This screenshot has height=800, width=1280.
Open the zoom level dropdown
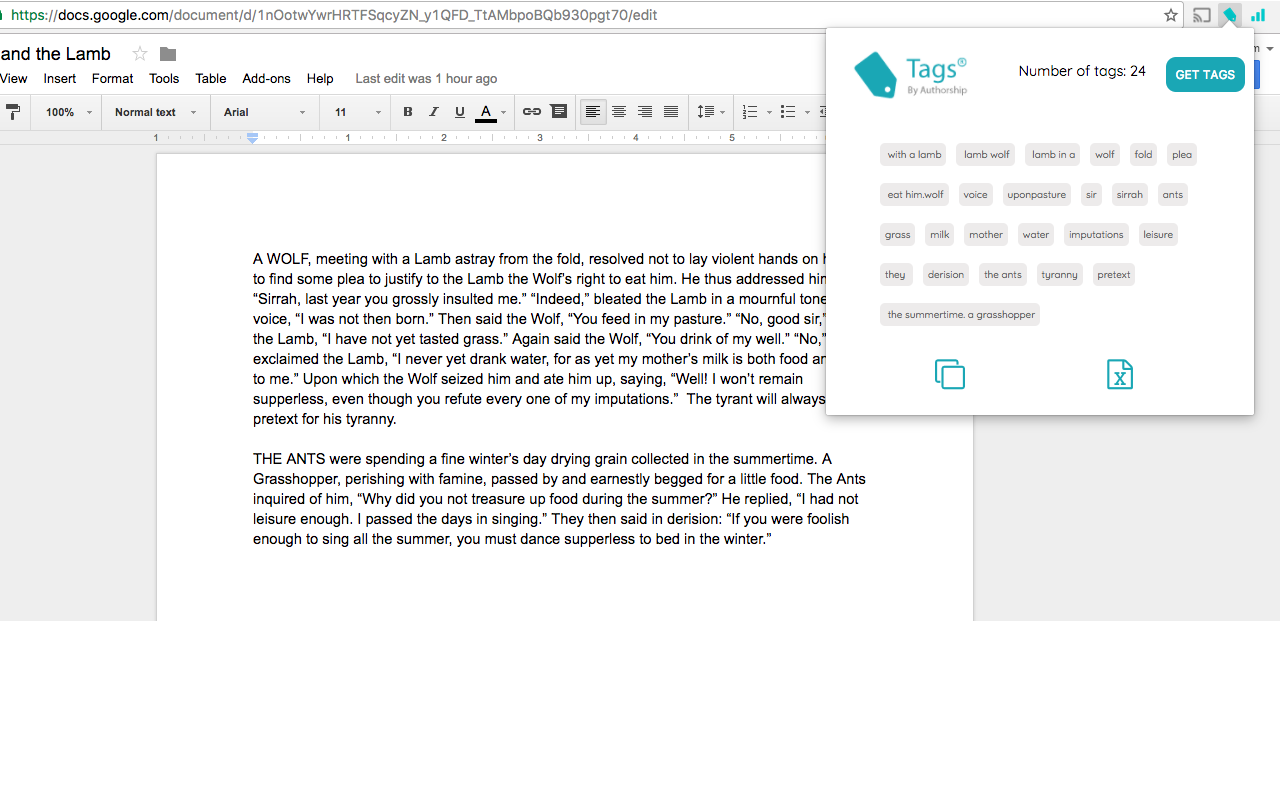point(66,112)
